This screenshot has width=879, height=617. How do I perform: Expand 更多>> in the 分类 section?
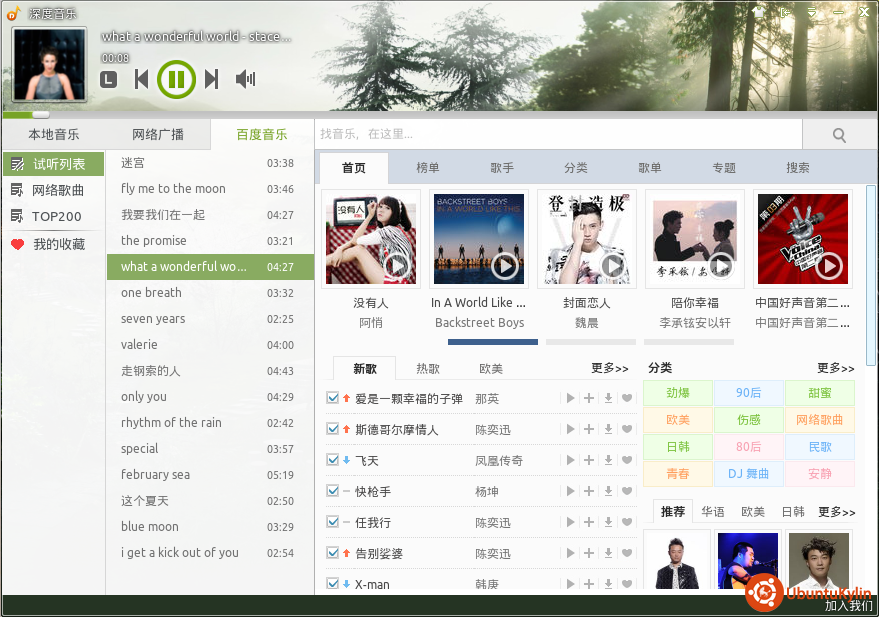click(836, 368)
